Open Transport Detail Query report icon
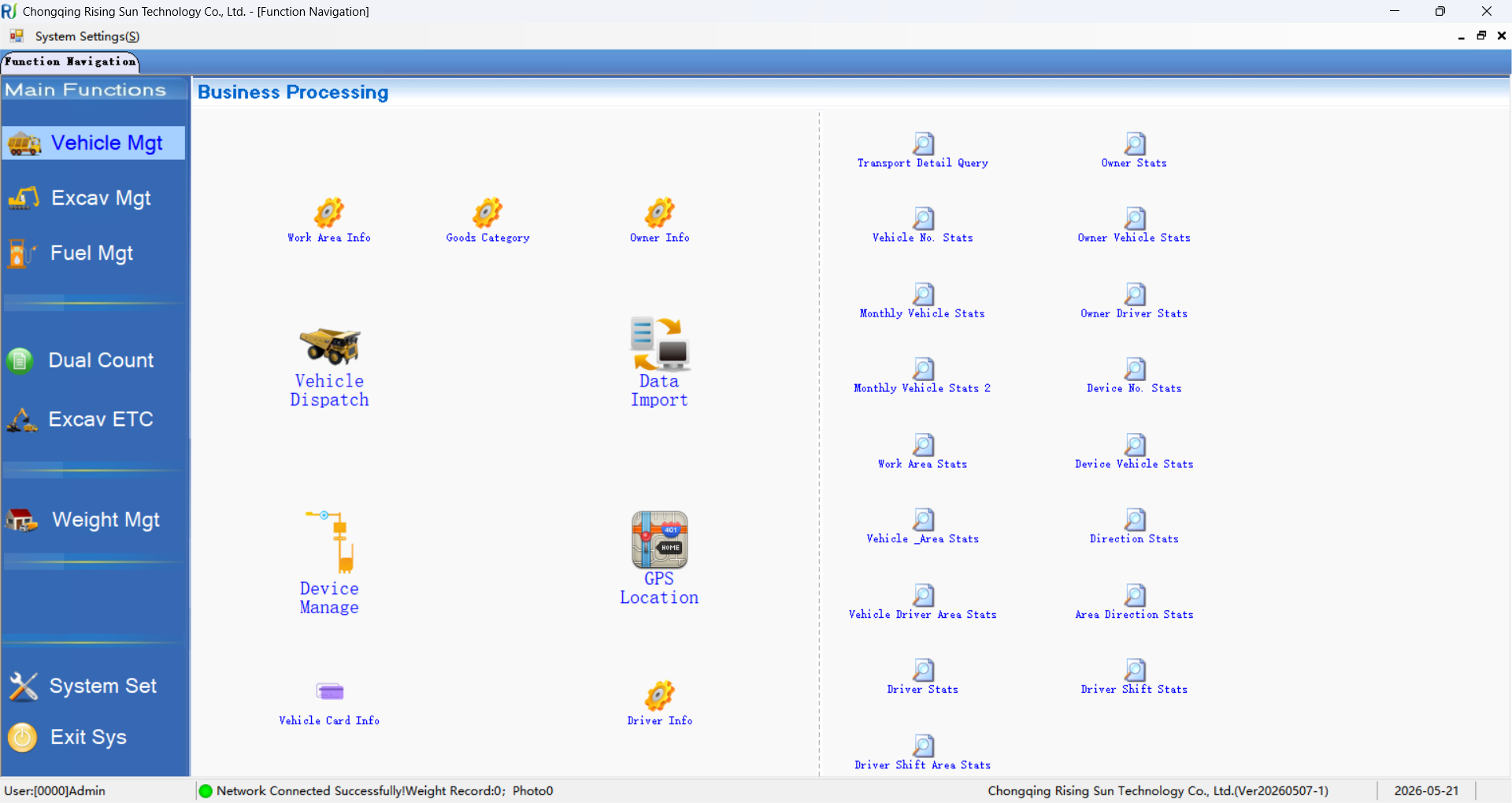 click(923, 144)
